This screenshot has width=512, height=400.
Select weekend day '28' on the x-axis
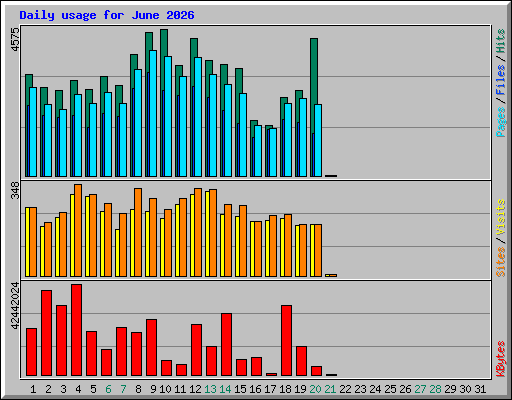(x=435, y=389)
